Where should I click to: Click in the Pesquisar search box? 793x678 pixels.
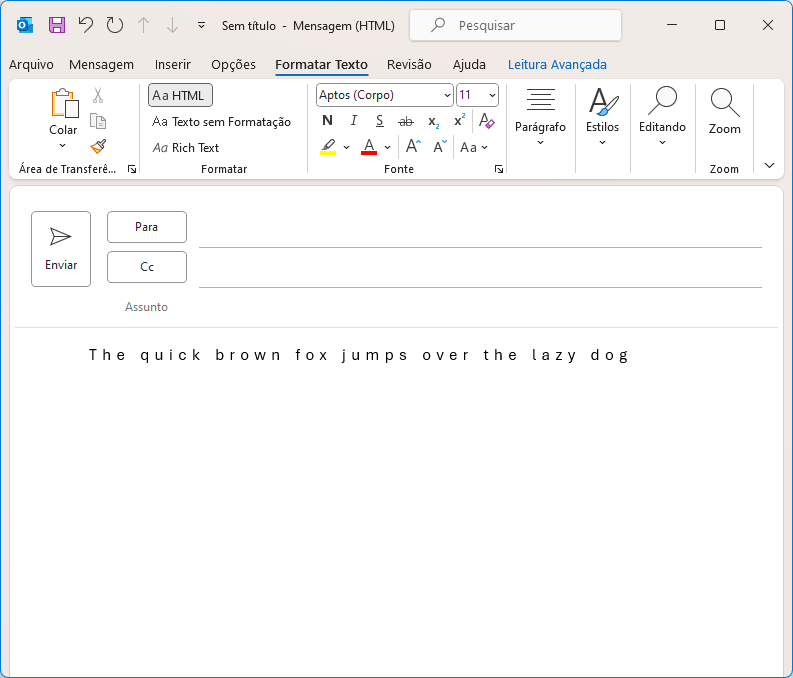[515, 25]
